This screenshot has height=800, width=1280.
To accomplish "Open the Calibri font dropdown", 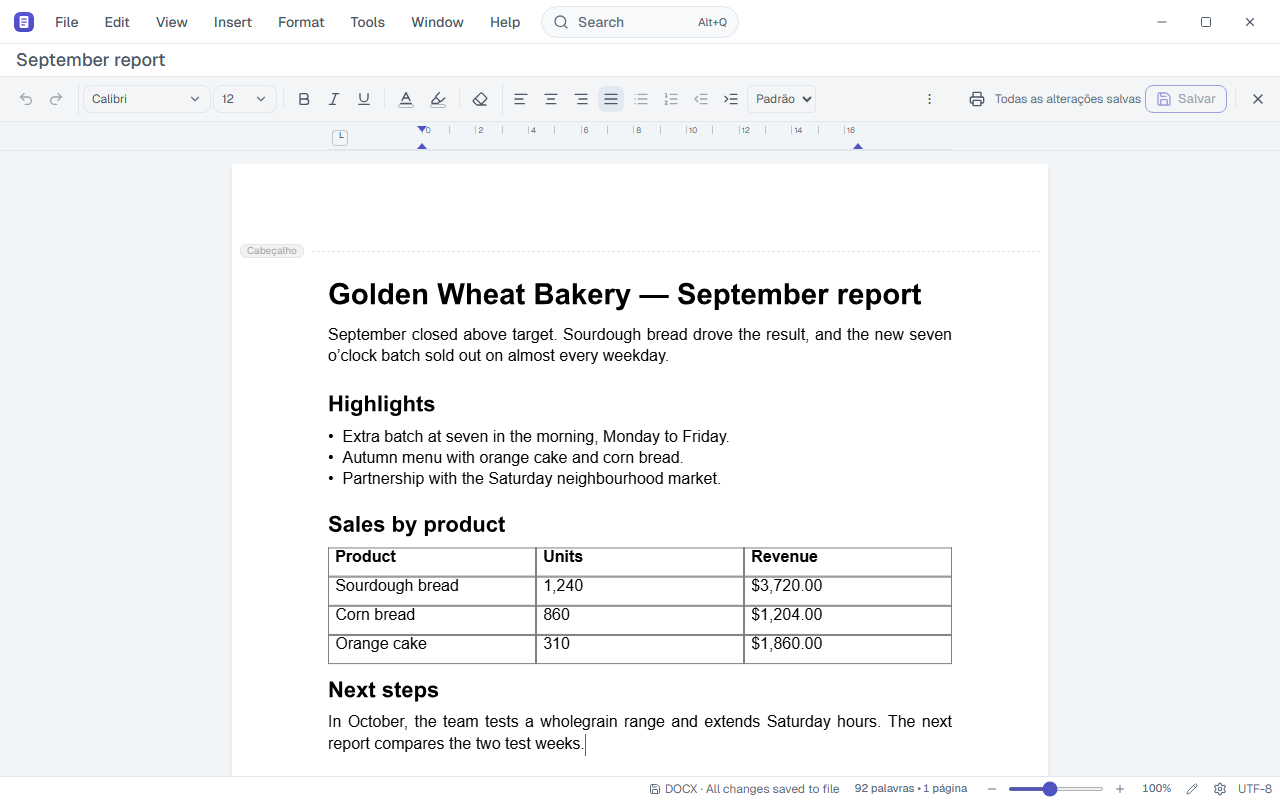I will click(x=147, y=99).
